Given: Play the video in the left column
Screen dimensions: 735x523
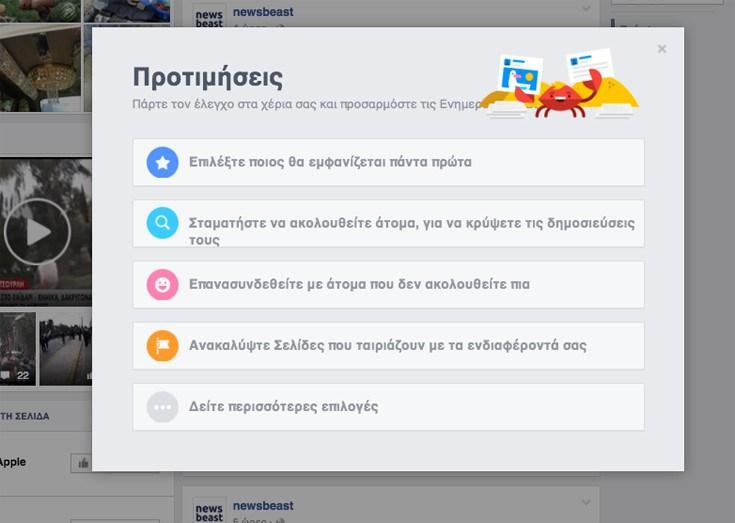Looking at the screenshot, I should click(x=37, y=232).
